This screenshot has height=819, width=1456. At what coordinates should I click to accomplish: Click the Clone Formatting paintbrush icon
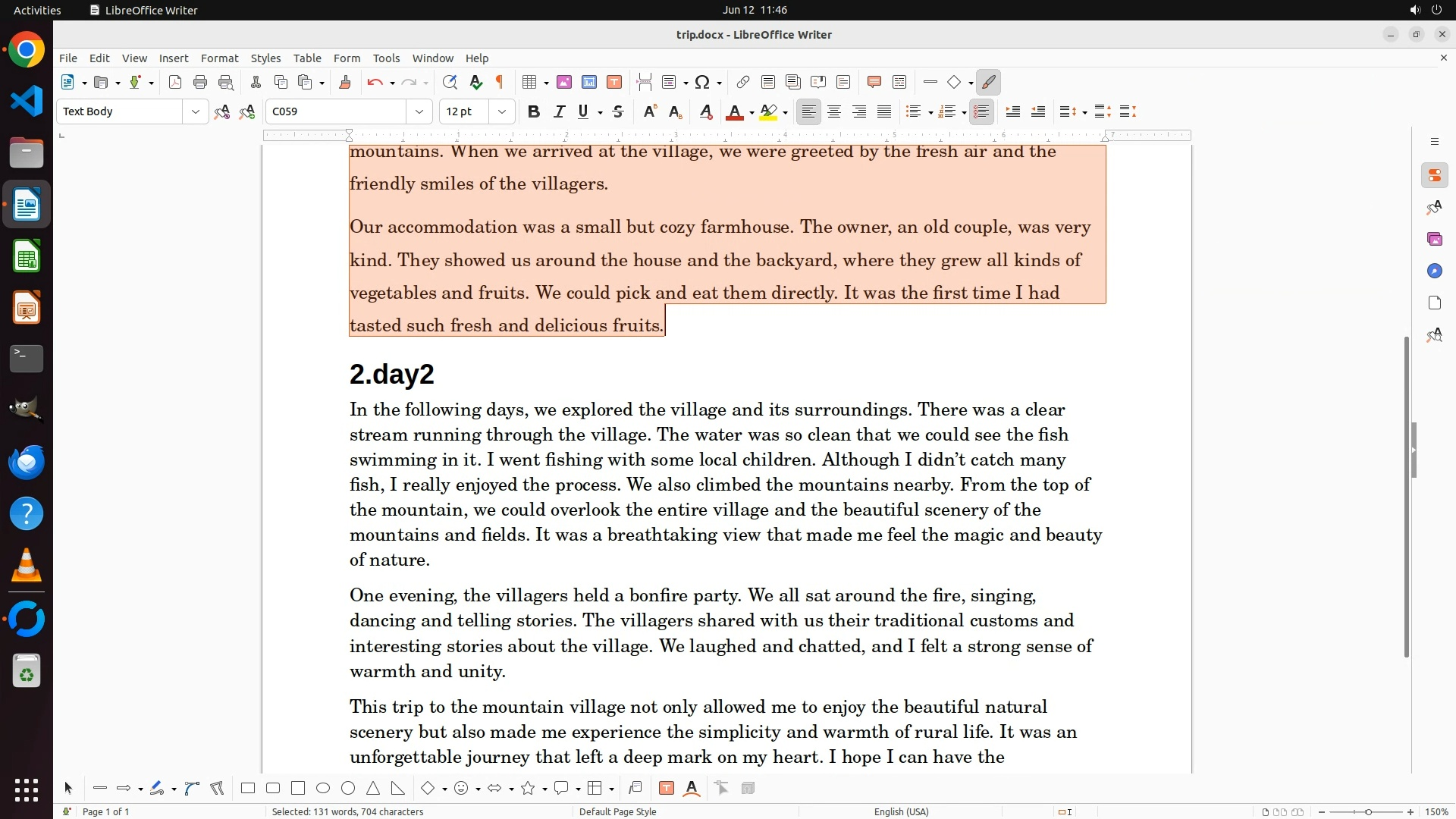[x=345, y=83]
